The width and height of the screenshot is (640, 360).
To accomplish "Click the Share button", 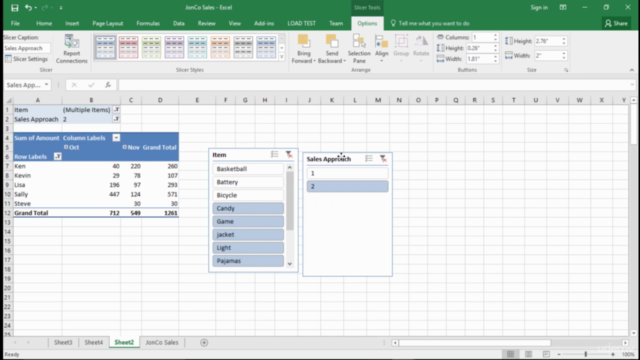I will coord(616,23).
